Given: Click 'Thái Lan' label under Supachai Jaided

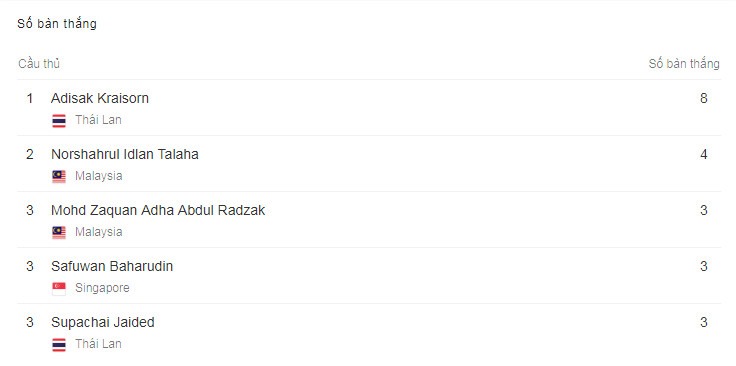Looking at the screenshot, I should [x=99, y=344].
